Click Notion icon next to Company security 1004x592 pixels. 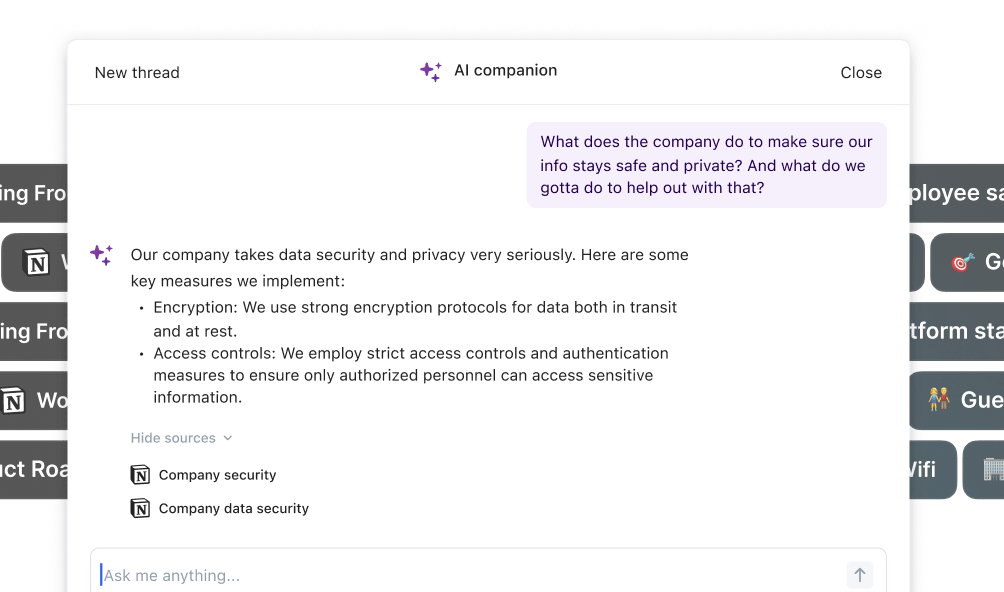140,475
